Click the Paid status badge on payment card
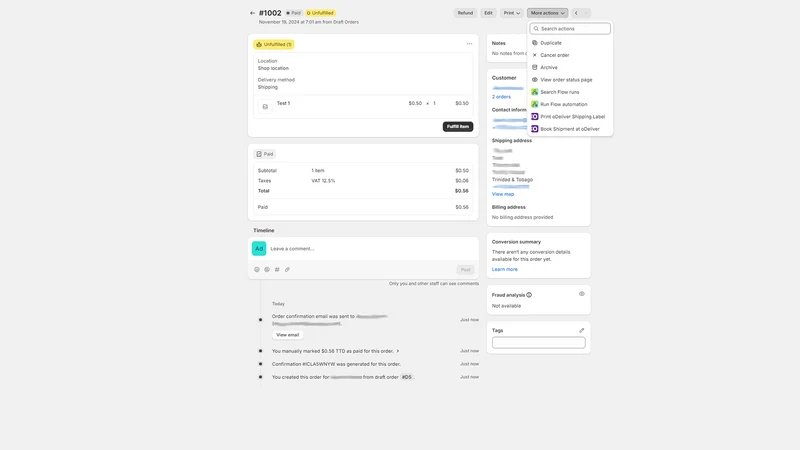Screen dimensions: 800x450 pyautogui.click(x=265, y=154)
